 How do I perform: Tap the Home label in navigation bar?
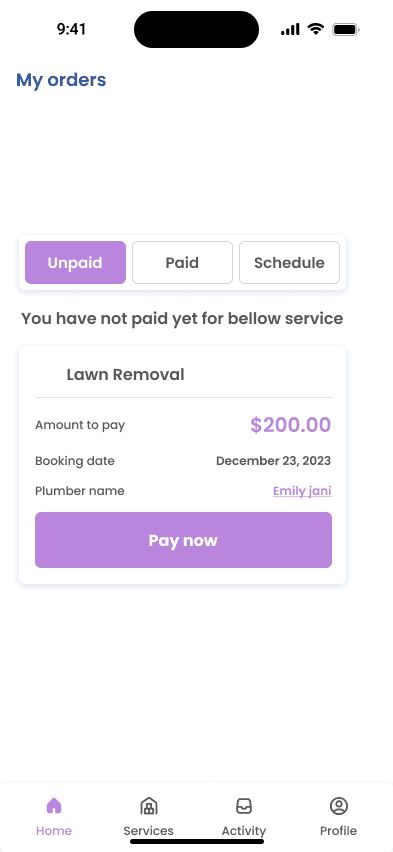(x=54, y=831)
